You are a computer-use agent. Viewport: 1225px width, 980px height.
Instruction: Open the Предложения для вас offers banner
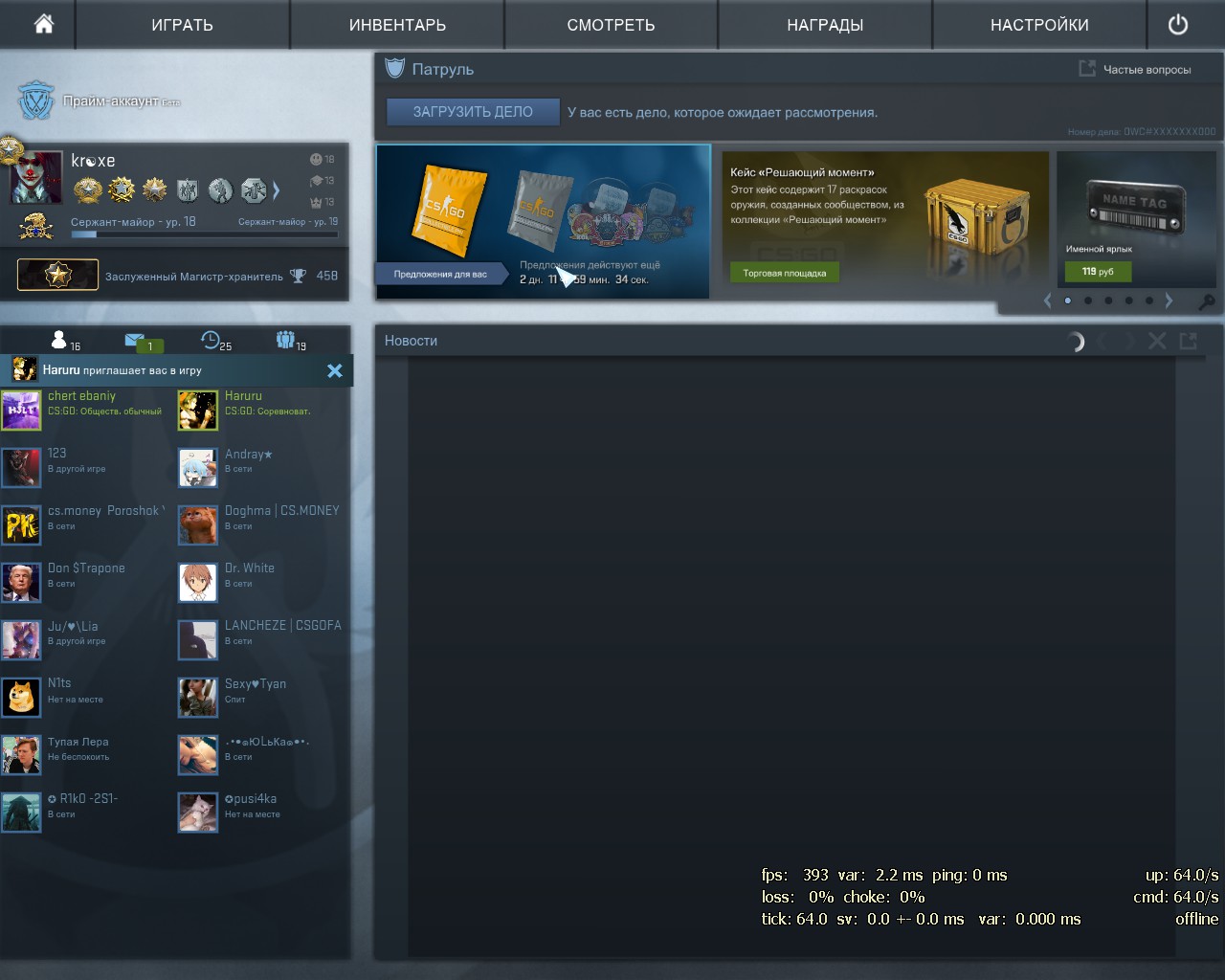(543, 221)
